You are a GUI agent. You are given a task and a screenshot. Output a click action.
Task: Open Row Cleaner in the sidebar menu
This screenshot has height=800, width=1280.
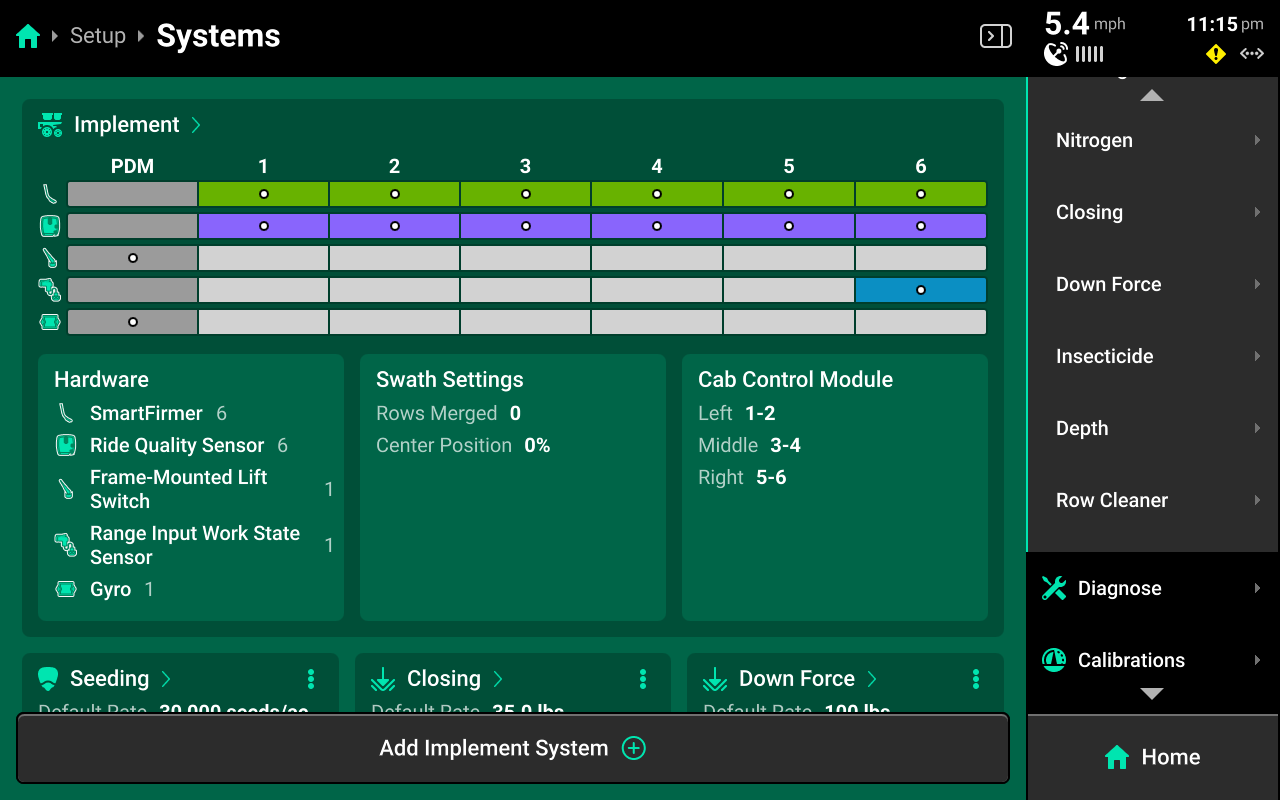click(x=1153, y=500)
